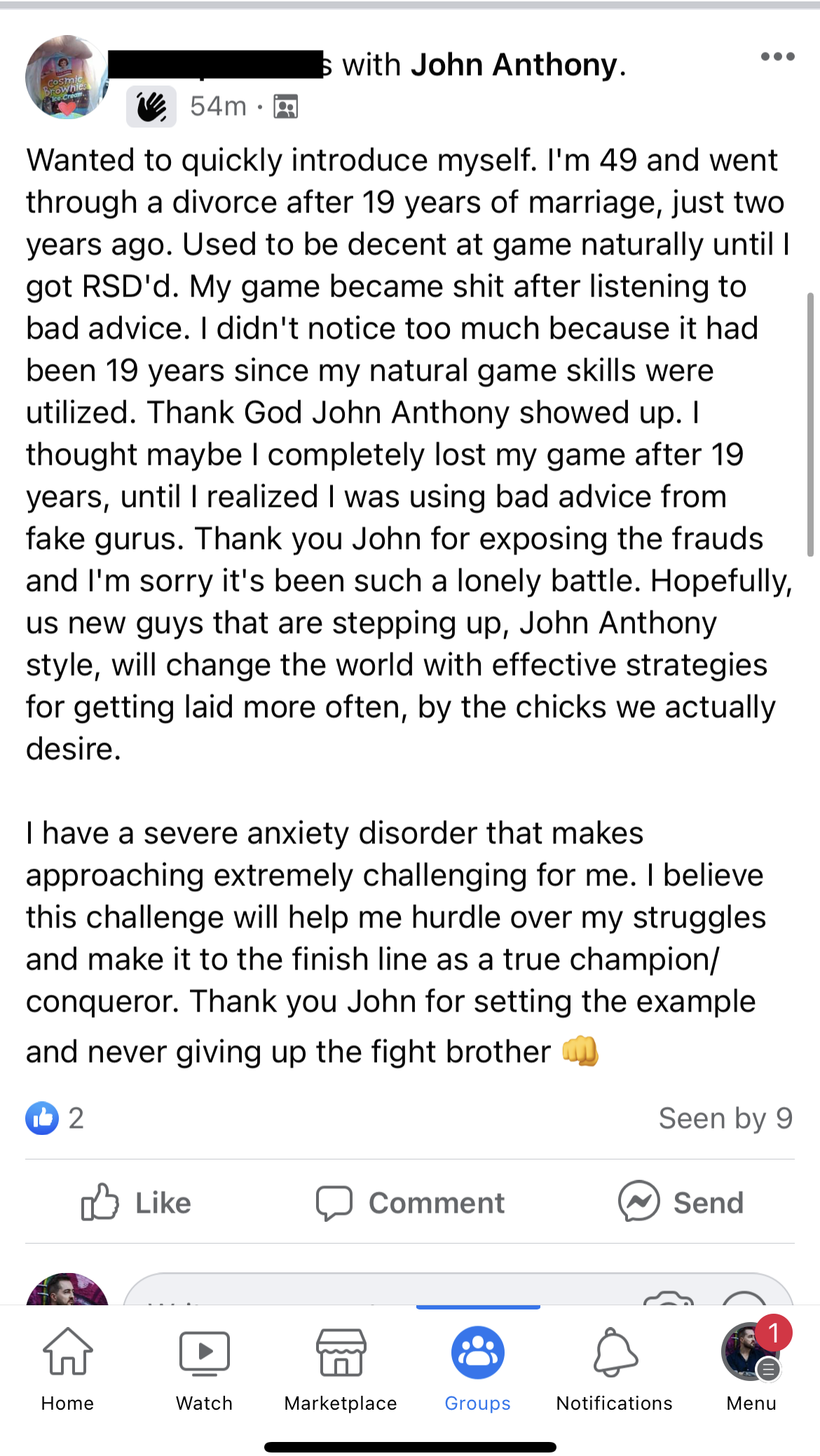
Task: Tap the waving hand badge icon
Action: [151, 107]
